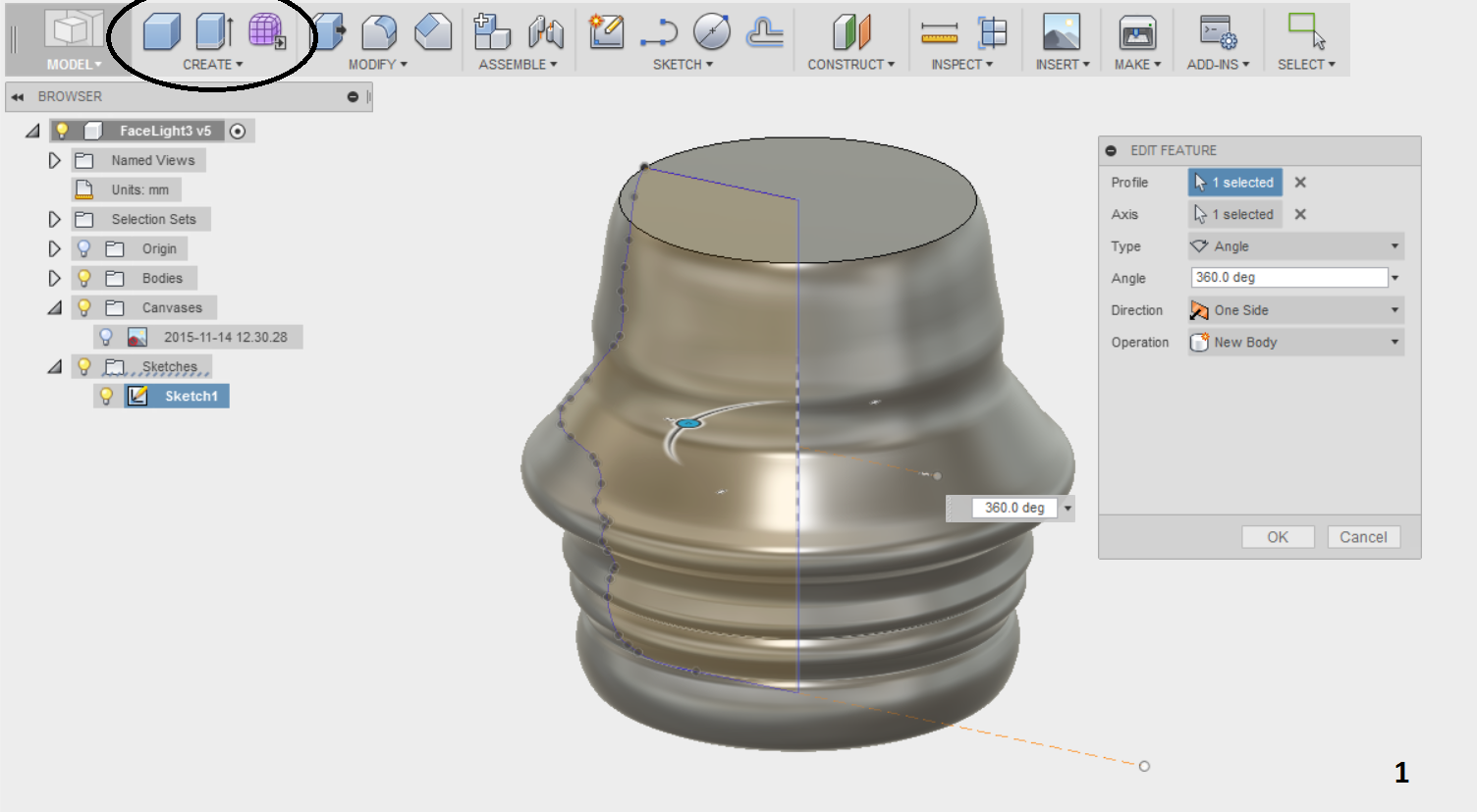Click OK in Edit Feature dialog

[1278, 537]
